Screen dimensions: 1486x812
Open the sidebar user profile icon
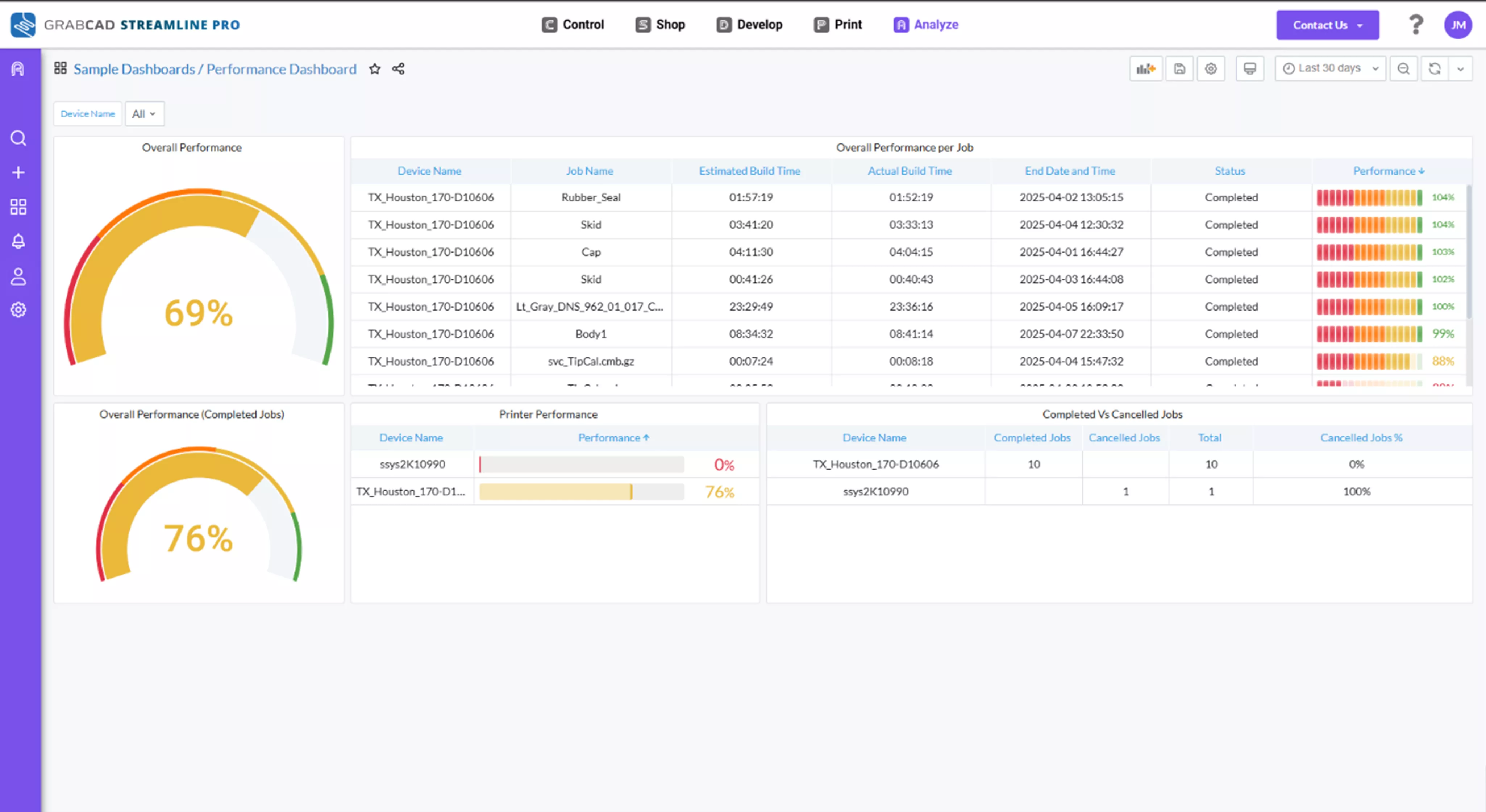point(18,276)
